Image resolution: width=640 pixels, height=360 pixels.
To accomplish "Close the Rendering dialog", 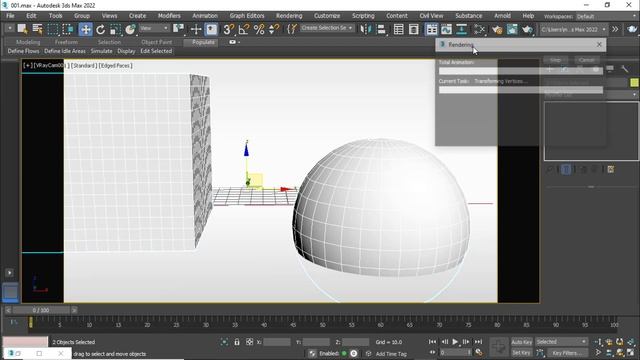I will tap(599, 44).
